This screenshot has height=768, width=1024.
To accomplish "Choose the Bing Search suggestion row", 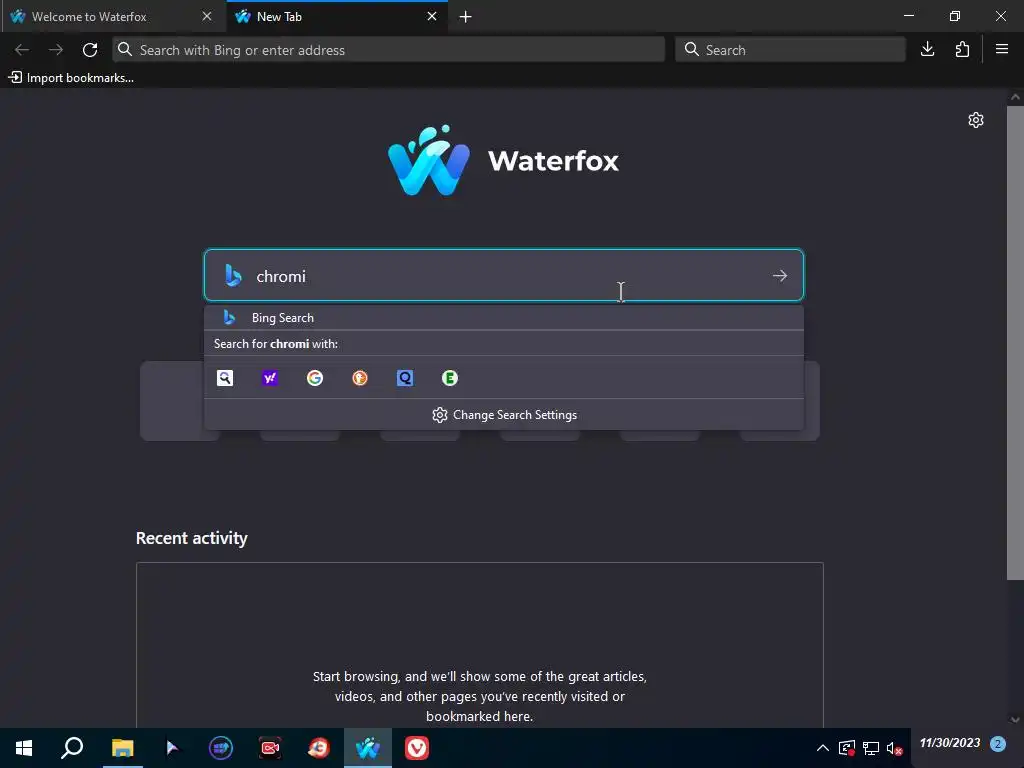I will 504,318.
